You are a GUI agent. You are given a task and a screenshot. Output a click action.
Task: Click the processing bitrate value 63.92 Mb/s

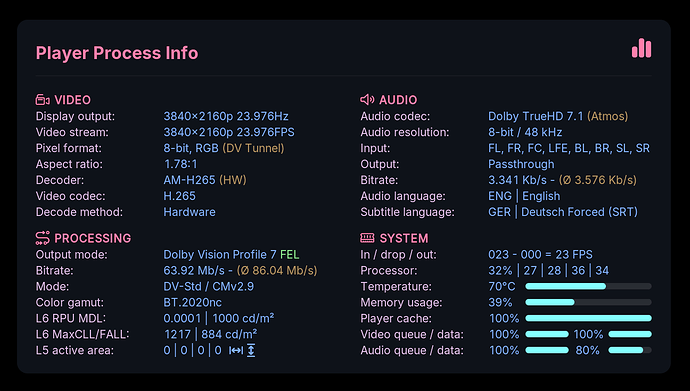coord(194,270)
